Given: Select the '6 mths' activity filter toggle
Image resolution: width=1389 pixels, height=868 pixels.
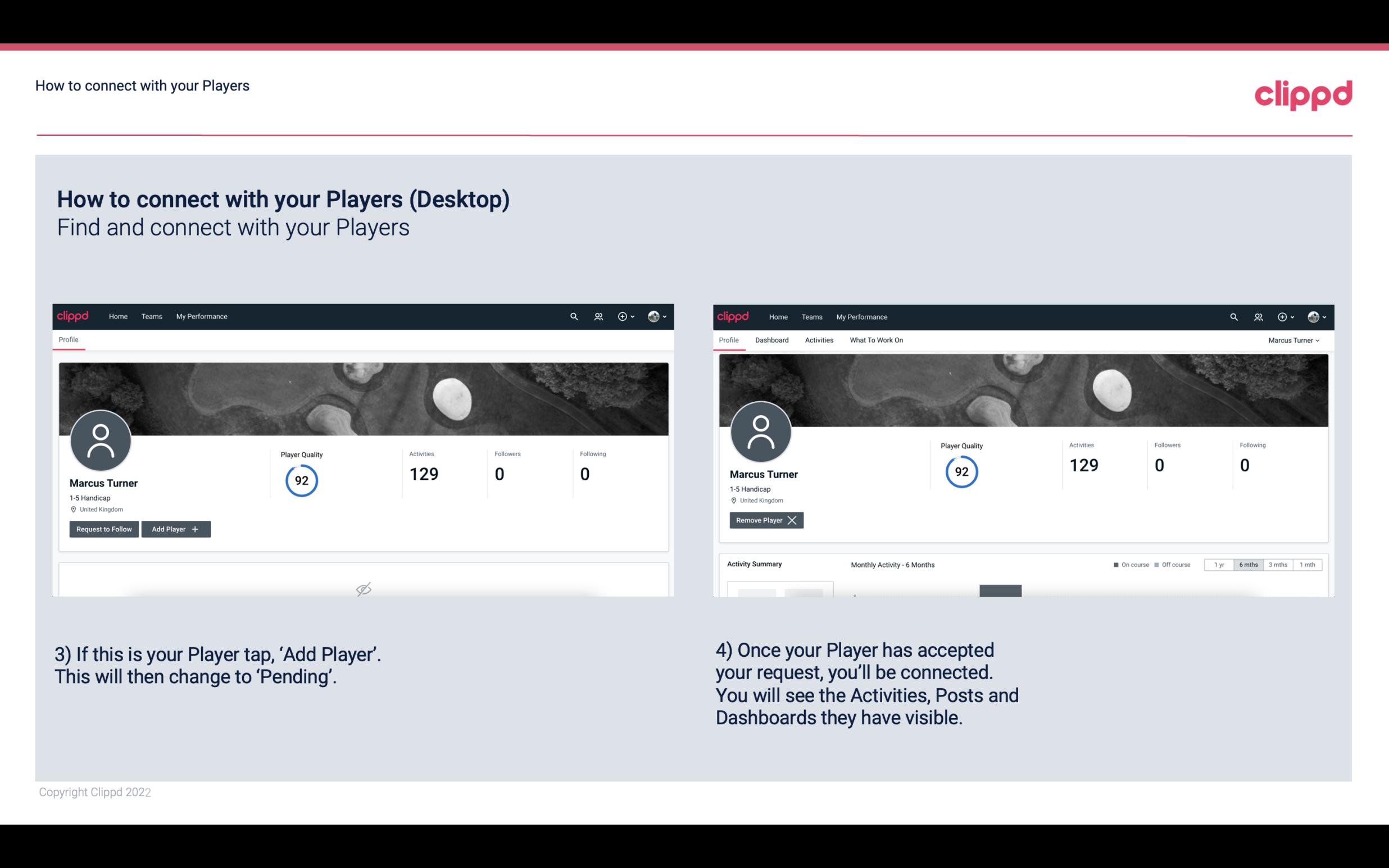Looking at the screenshot, I should click(1248, 564).
